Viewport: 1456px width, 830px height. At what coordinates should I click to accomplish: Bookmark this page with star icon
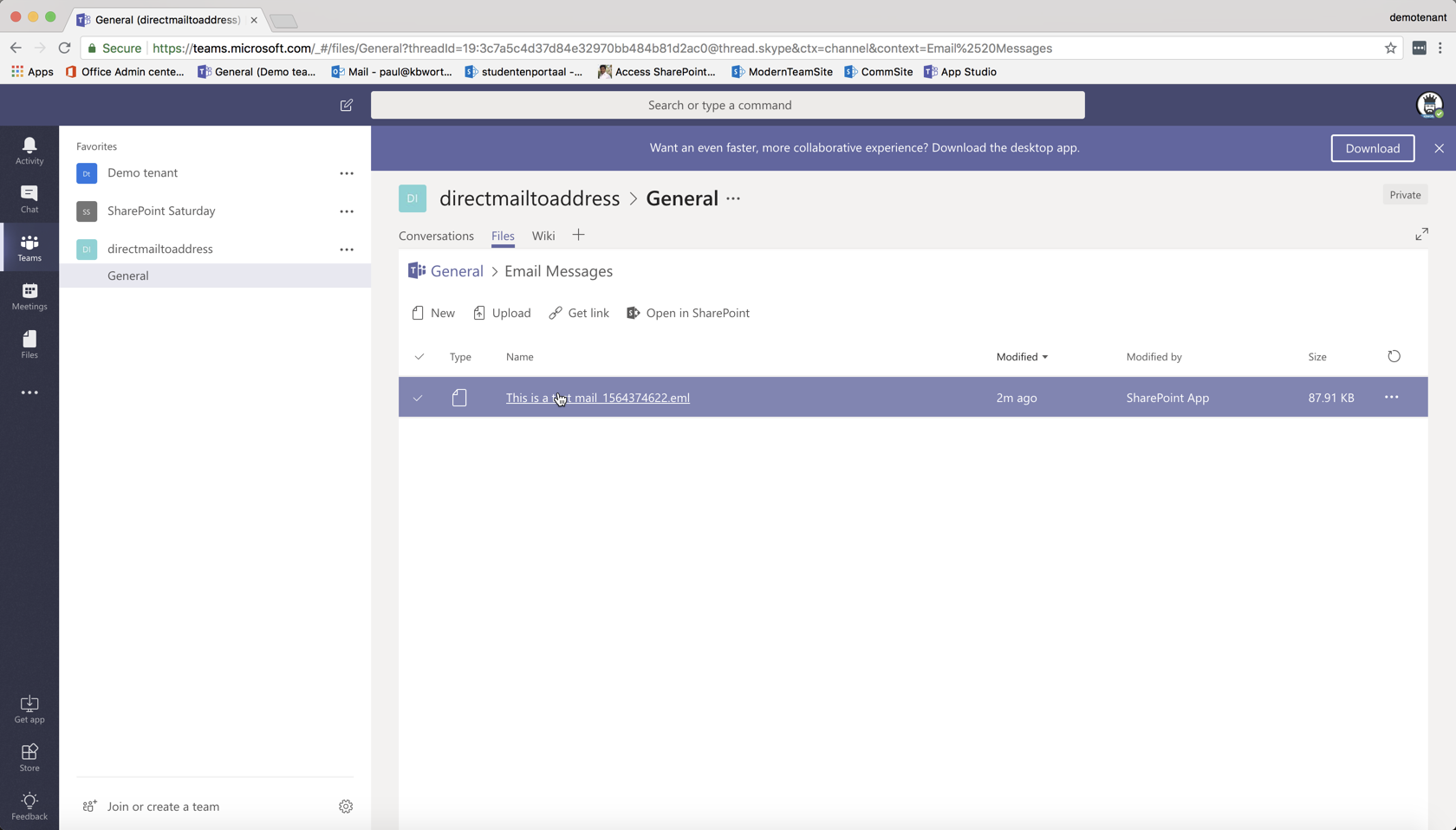[1391, 49]
